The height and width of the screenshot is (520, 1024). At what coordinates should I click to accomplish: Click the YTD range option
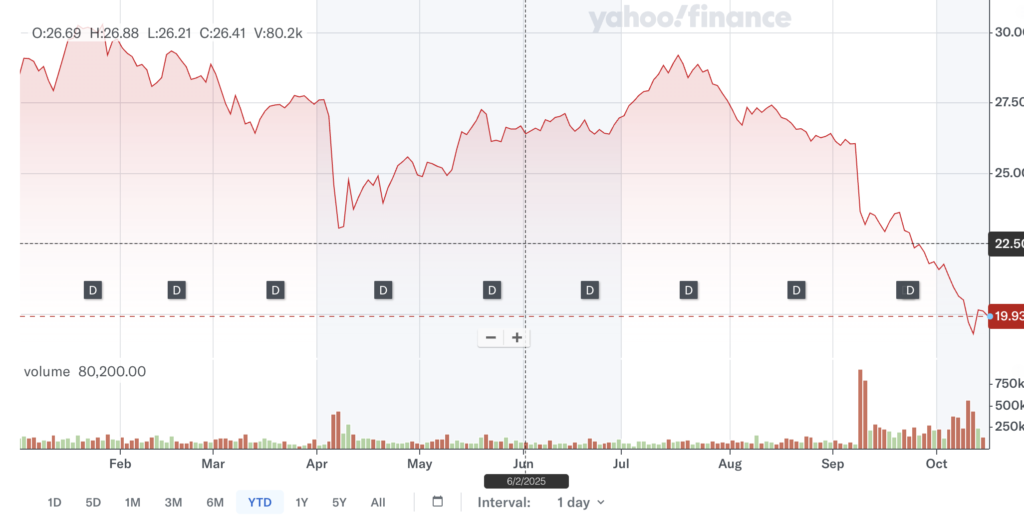(x=259, y=502)
